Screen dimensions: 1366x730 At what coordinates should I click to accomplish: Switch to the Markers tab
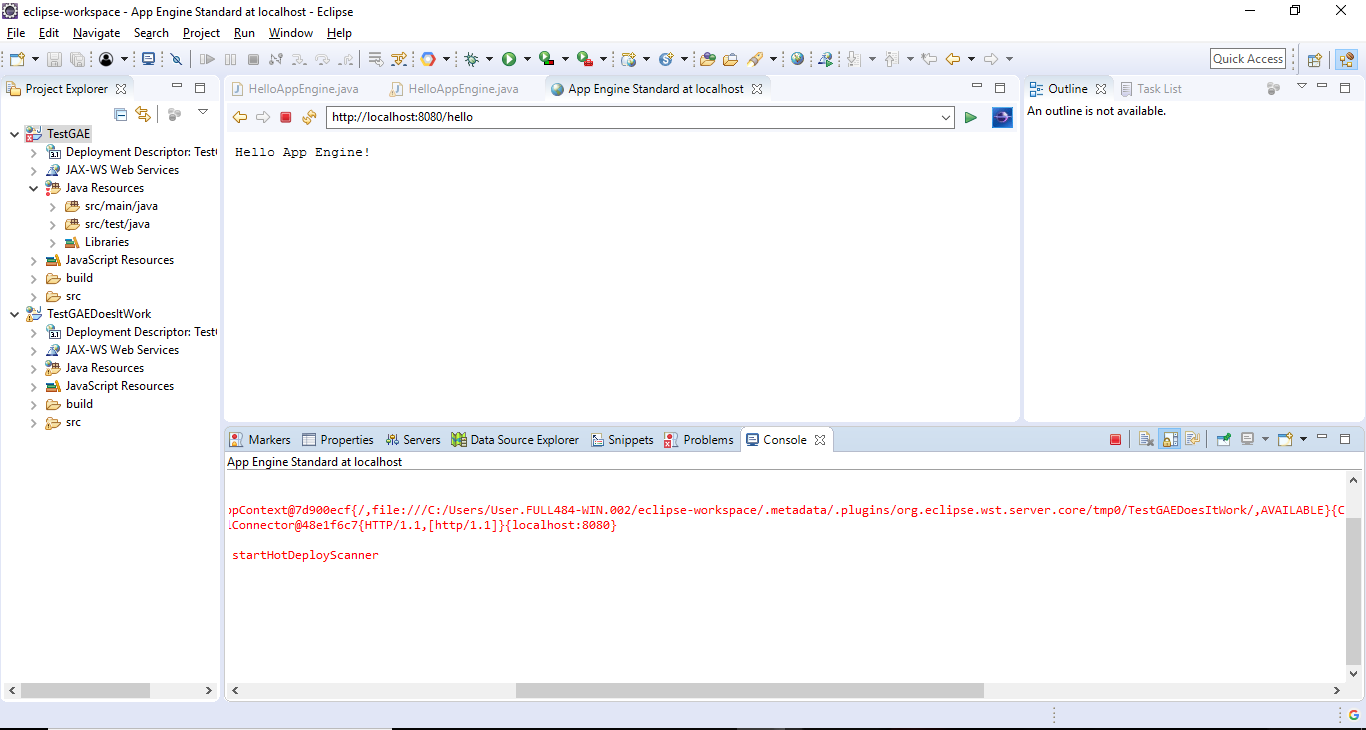[x=260, y=440]
